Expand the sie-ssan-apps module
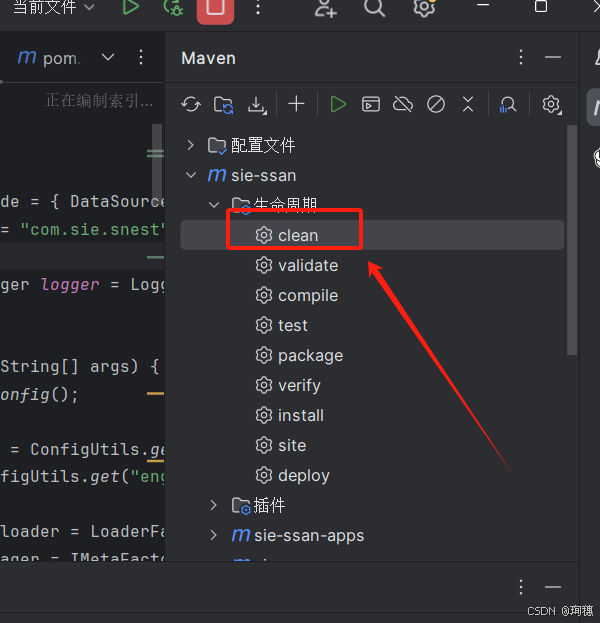Image resolution: width=600 pixels, height=623 pixels. (213, 535)
